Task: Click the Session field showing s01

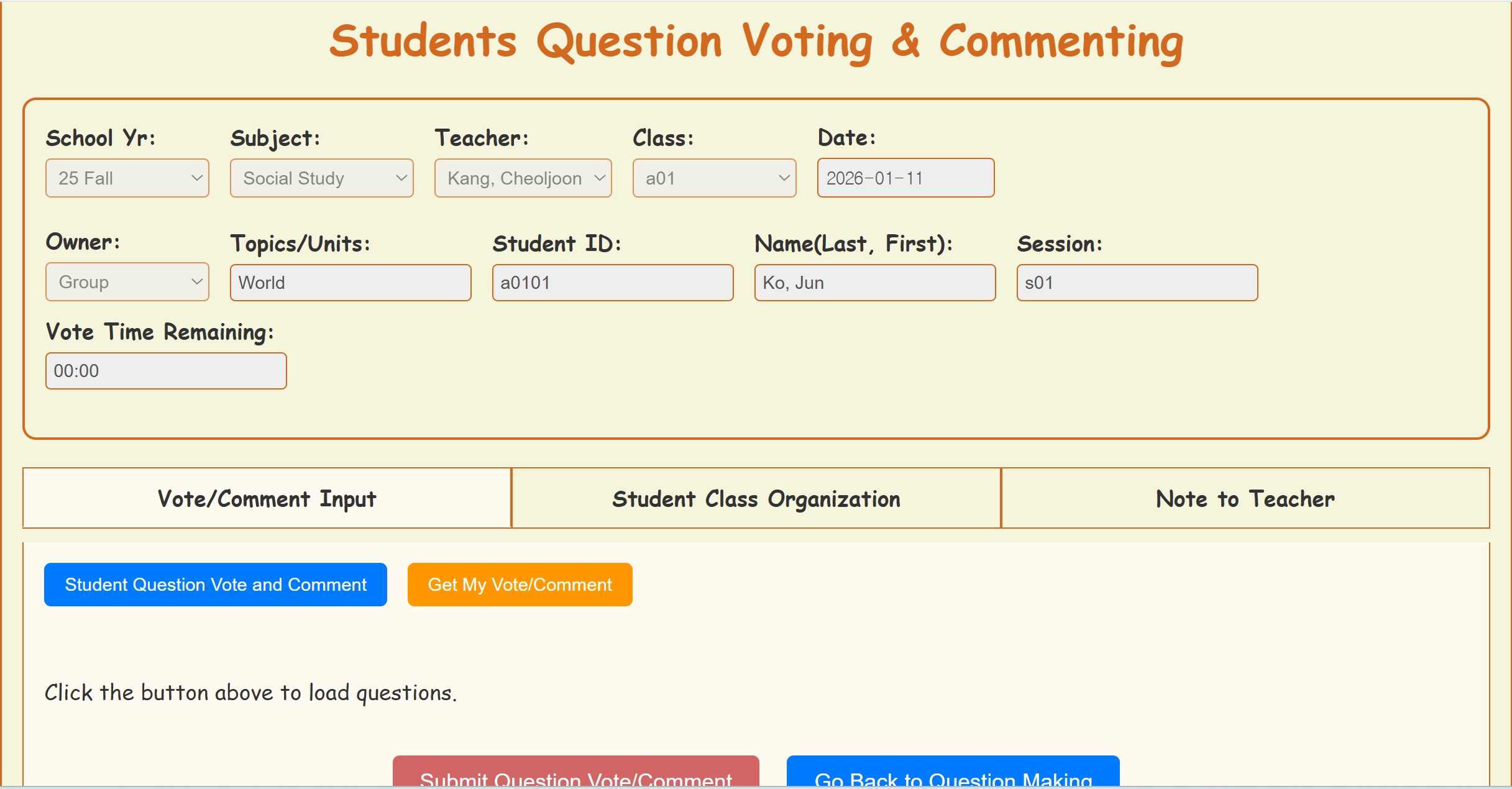Action: (1137, 283)
